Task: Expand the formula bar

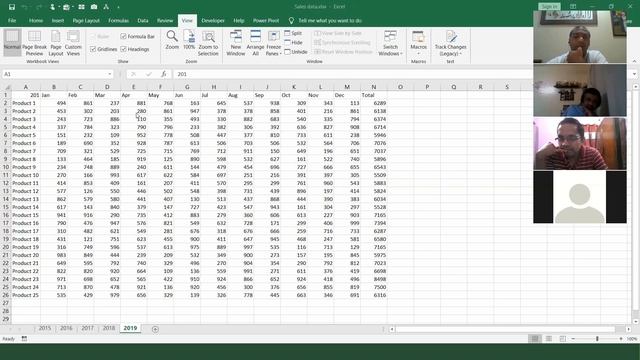Action: point(634,74)
